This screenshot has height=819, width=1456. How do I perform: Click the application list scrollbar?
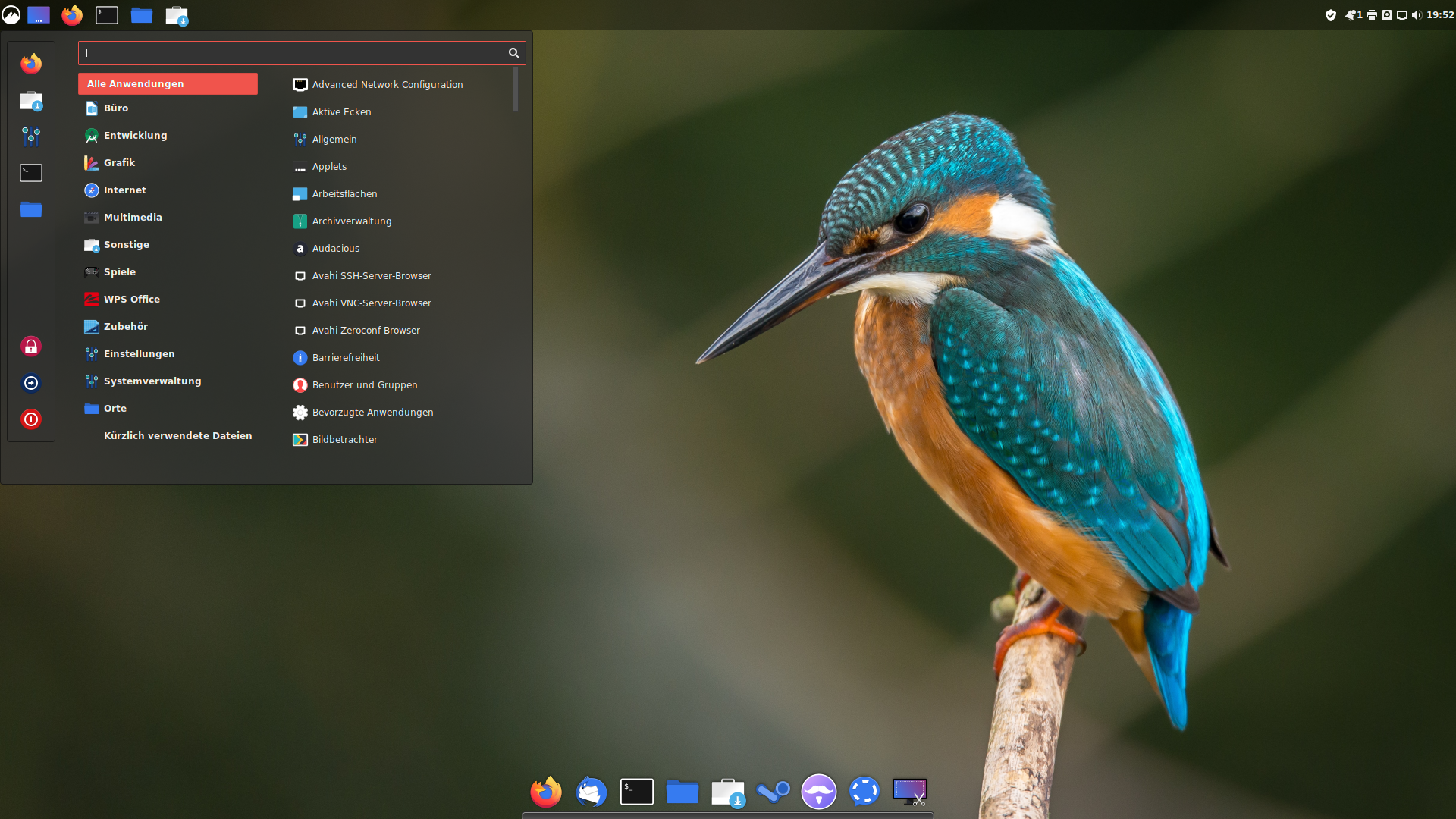(x=516, y=89)
